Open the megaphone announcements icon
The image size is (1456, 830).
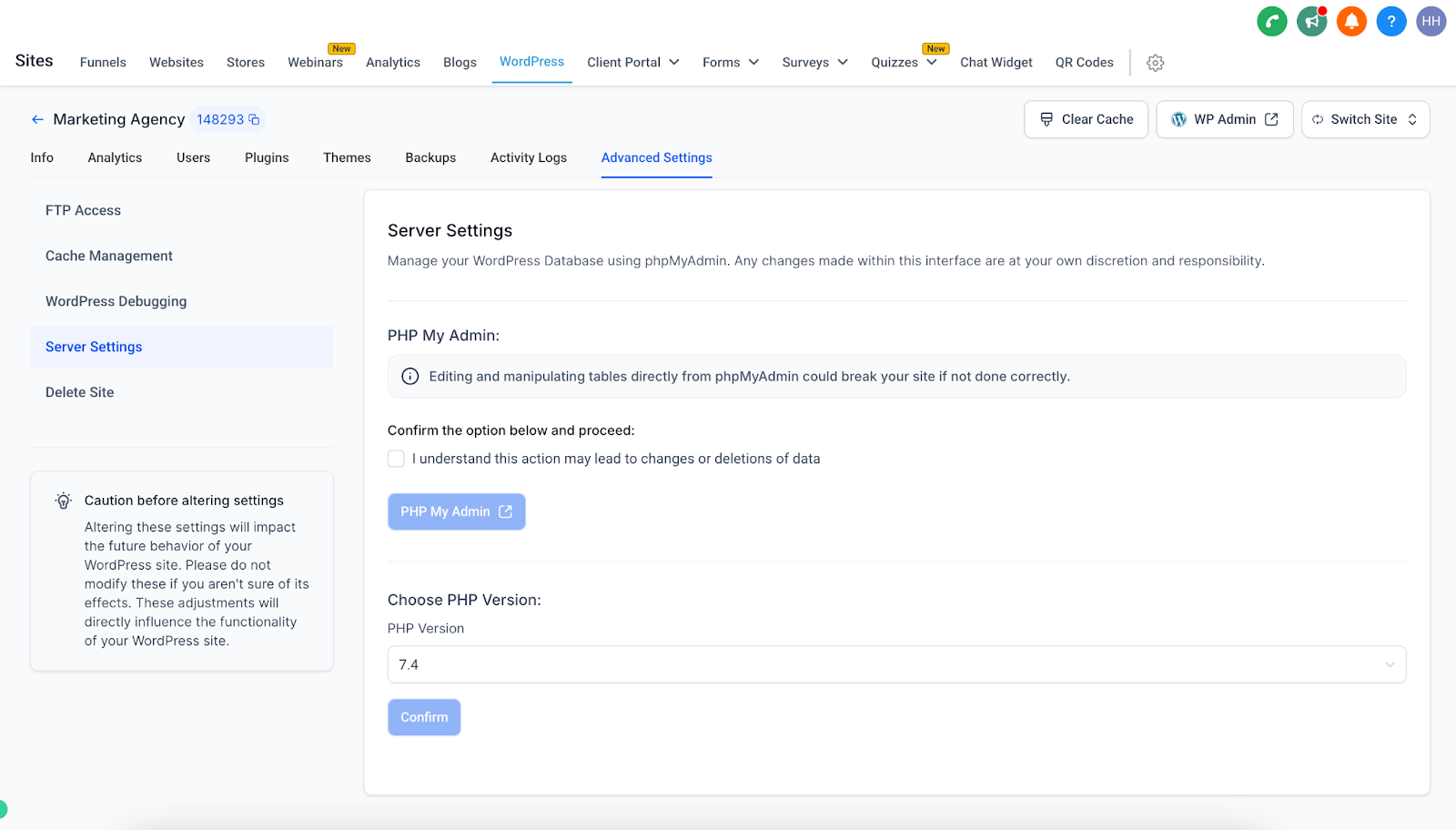coord(1311,21)
